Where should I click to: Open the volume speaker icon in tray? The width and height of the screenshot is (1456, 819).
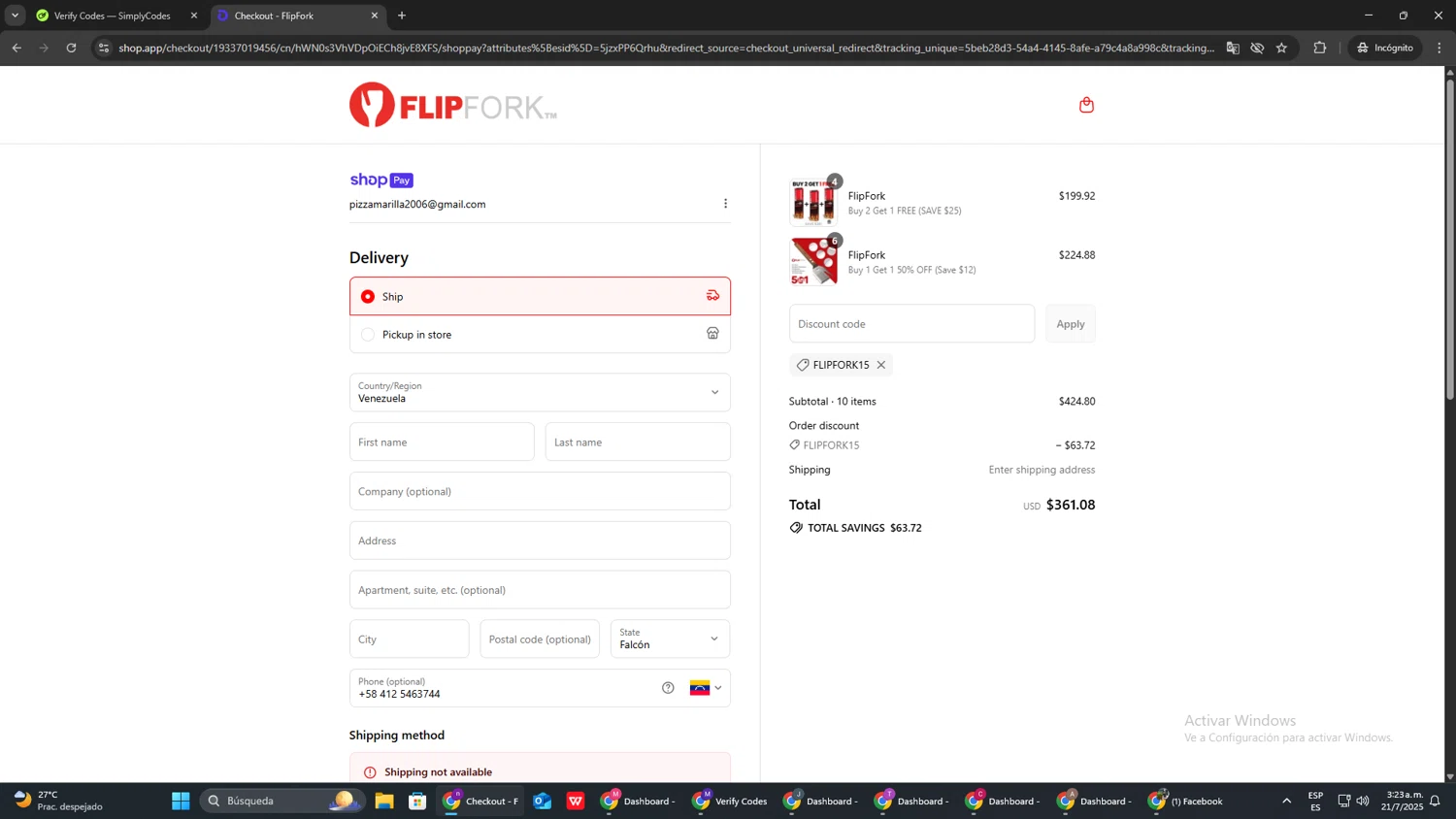click(x=1363, y=801)
